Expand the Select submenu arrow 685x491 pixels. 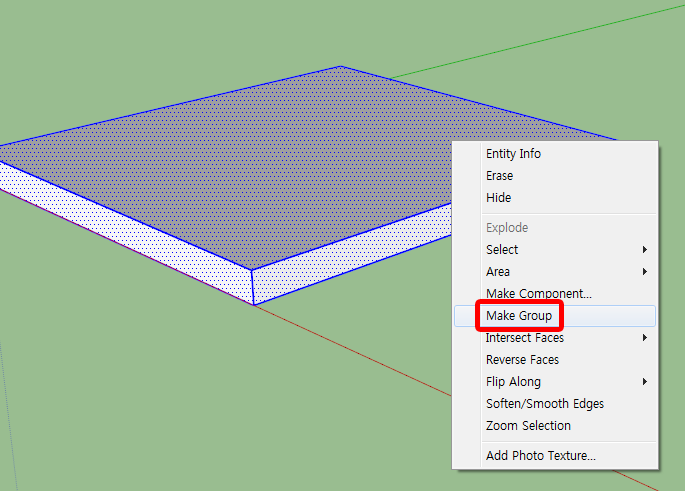click(x=645, y=249)
